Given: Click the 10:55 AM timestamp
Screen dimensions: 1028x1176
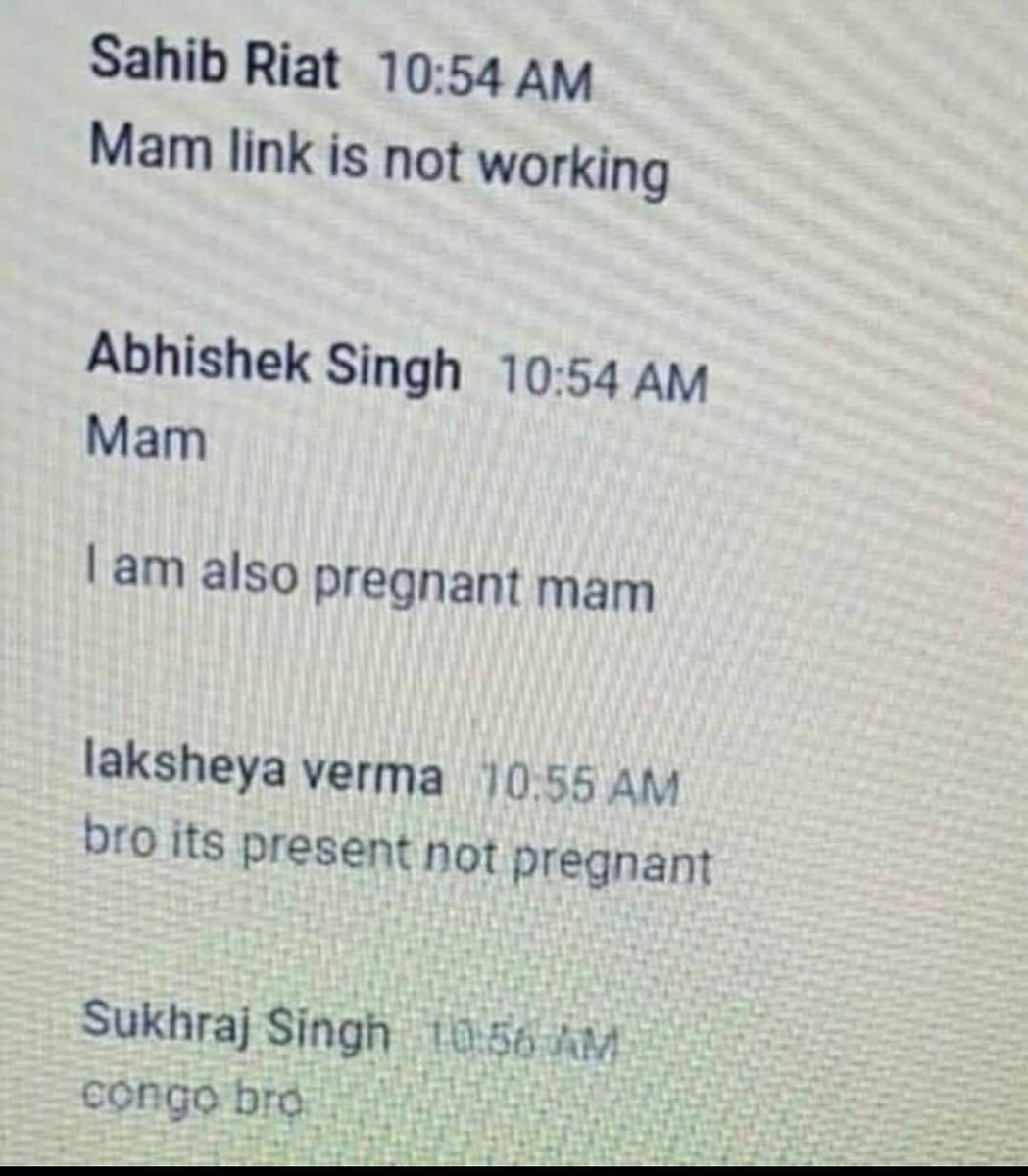Looking at the screenshot, I should click(x=579, y=784).
